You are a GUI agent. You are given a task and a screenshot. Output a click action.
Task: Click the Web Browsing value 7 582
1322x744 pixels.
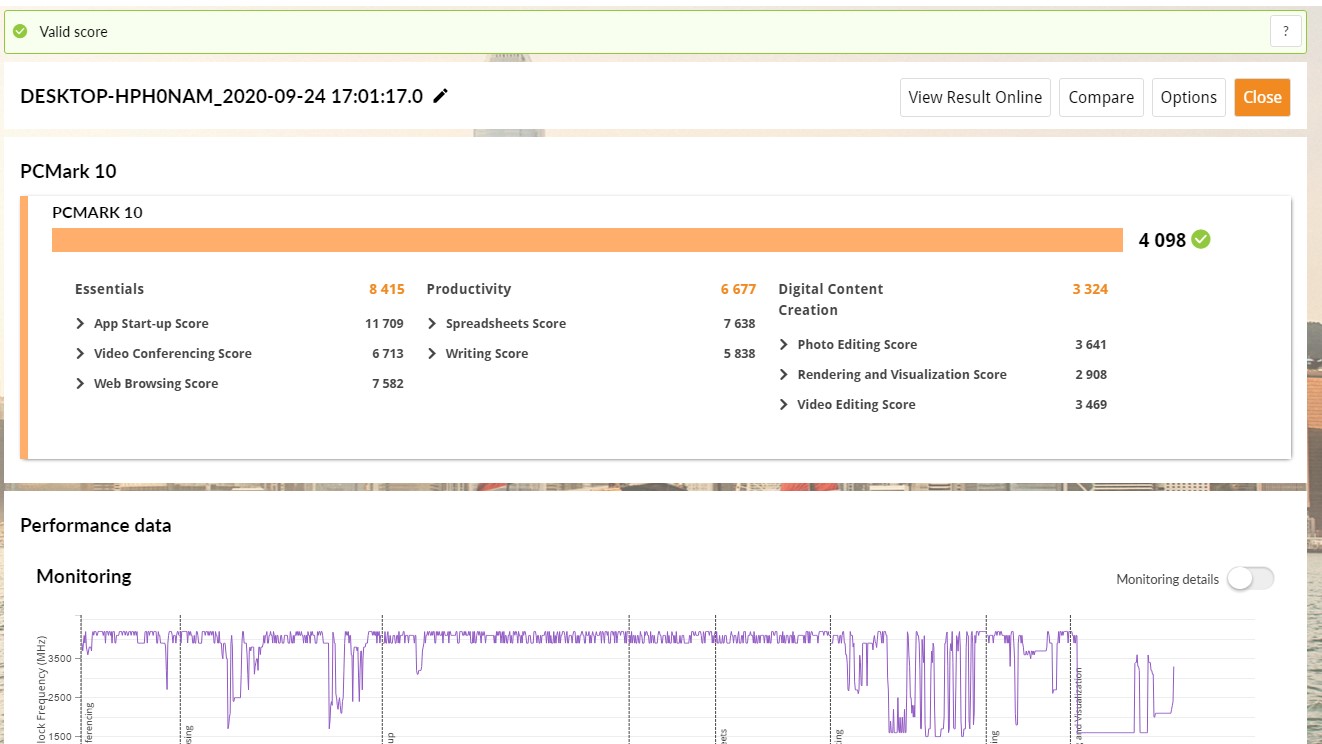[388, 383]
